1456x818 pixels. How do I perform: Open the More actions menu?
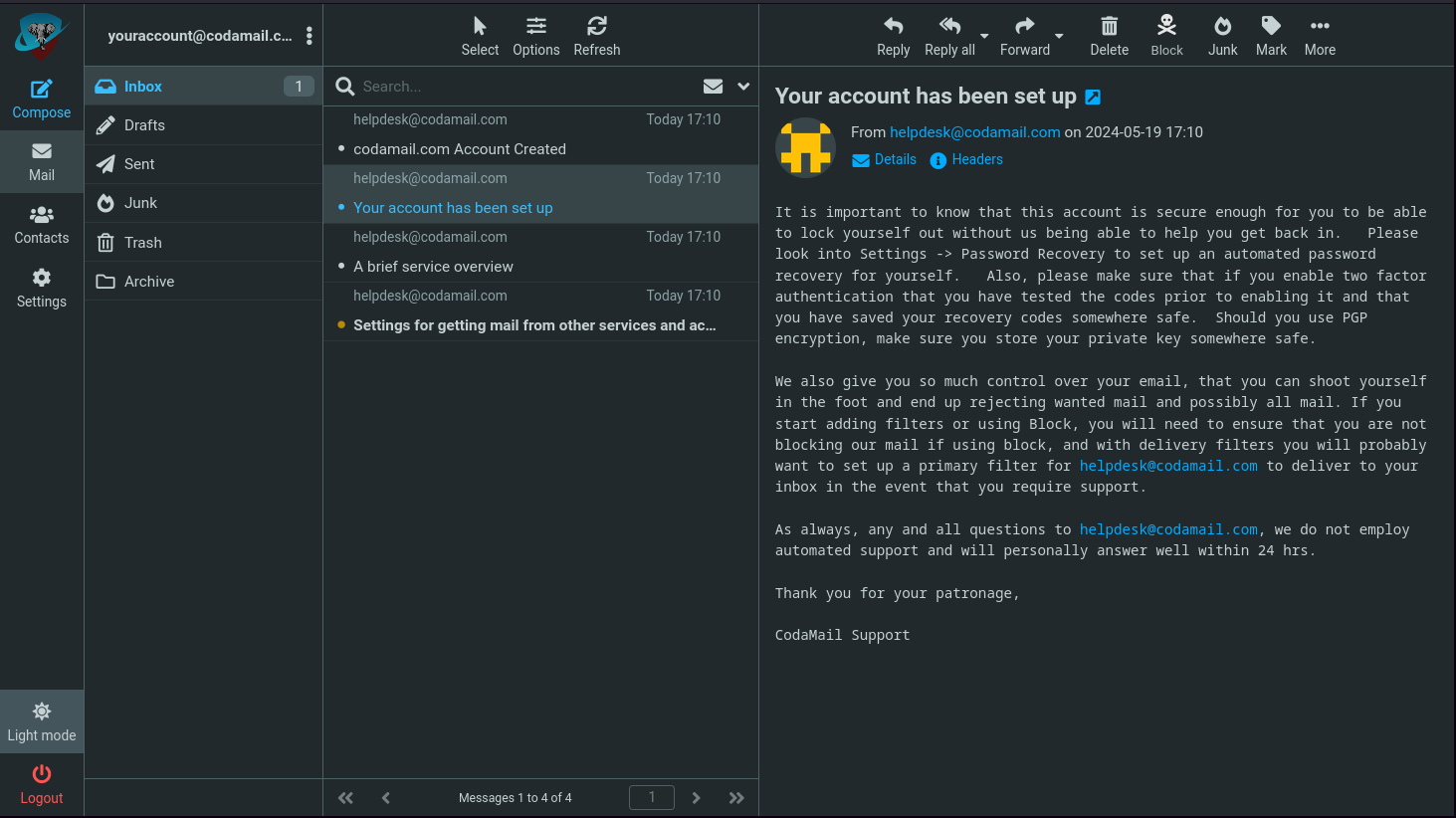[1321, 36]
